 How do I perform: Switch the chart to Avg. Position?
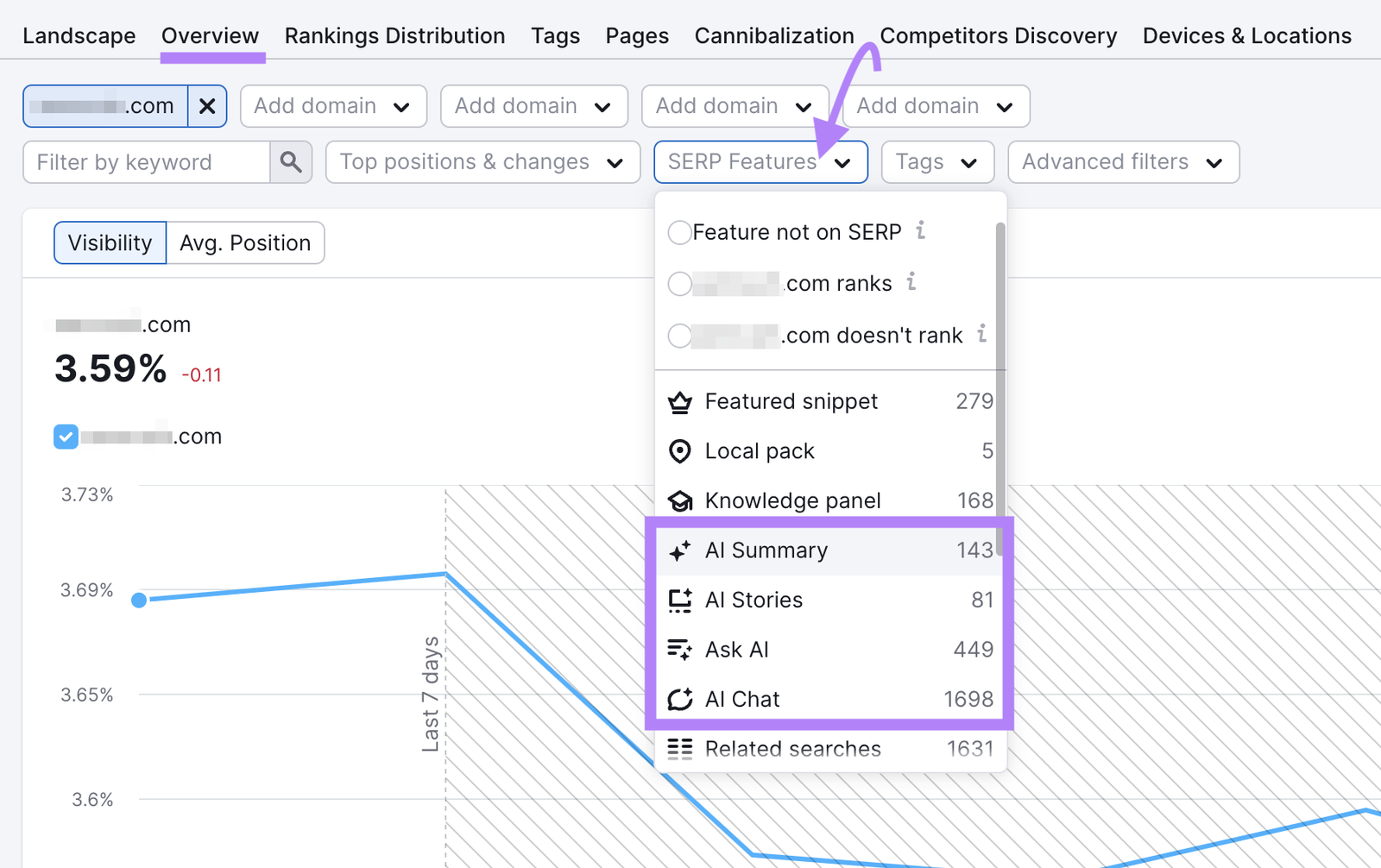tap(245, 242)
